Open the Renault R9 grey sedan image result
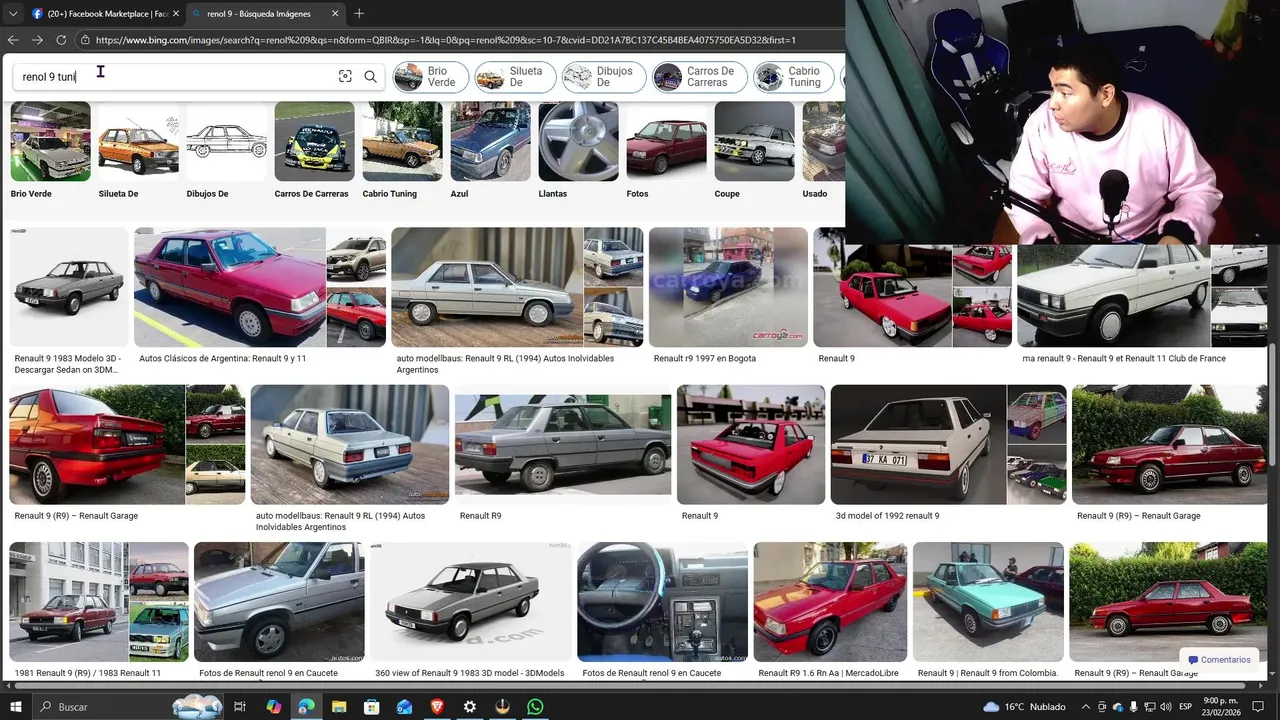The image size is (1280, 720). 563,445
